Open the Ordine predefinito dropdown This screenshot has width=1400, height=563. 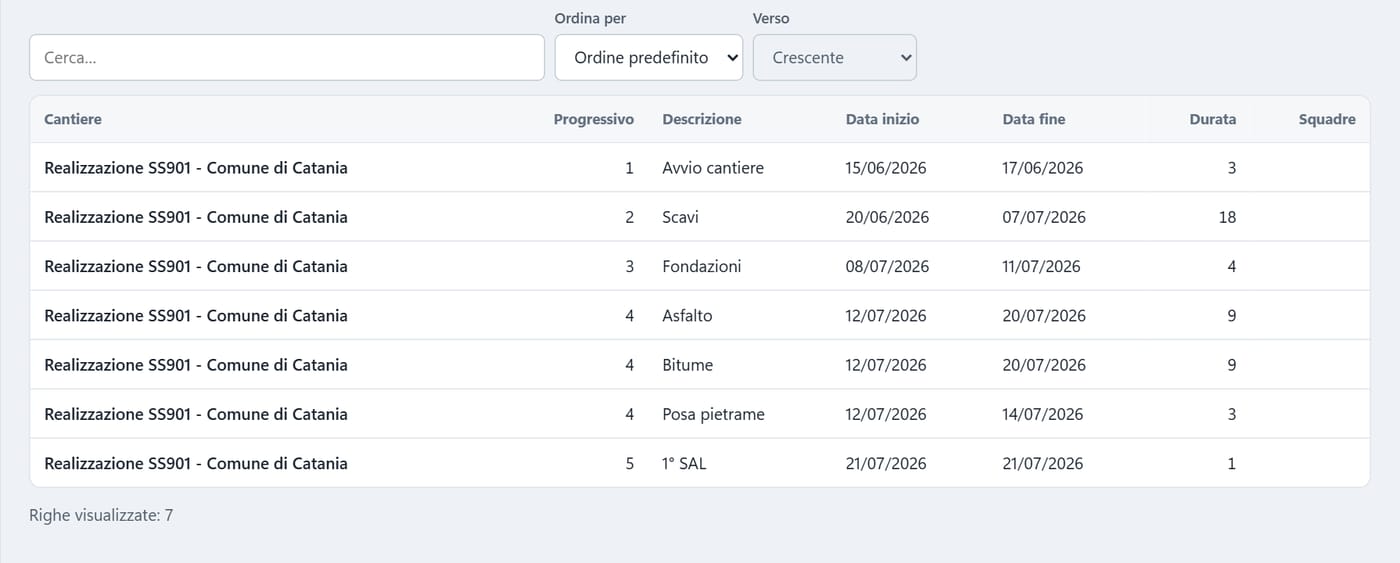pyautogui.click(x=649, y=58)
